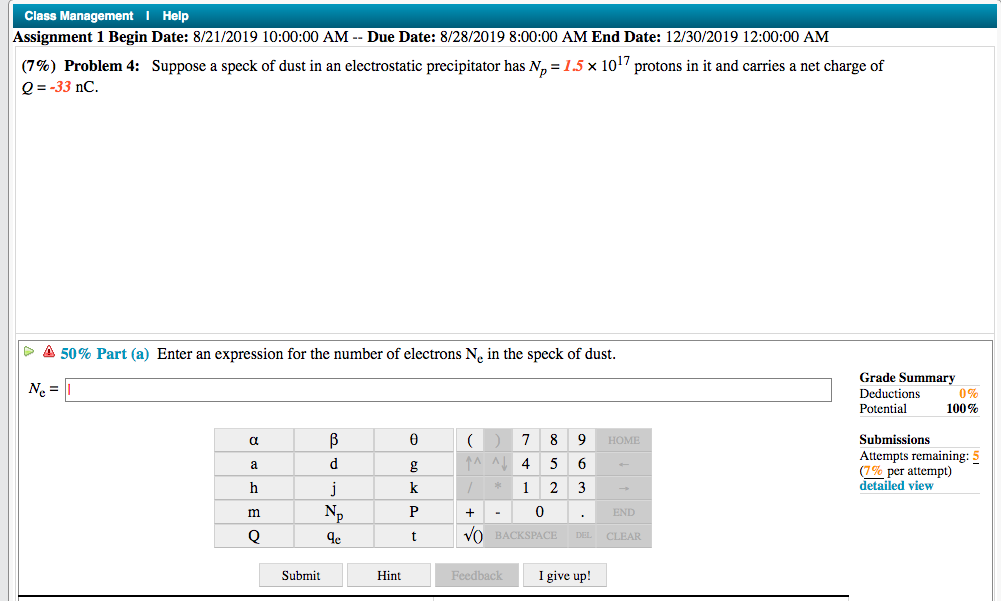Insert the Q variable from the keypad
Viewport: 1001px width, 601px height.
click(x=254, y=536)
